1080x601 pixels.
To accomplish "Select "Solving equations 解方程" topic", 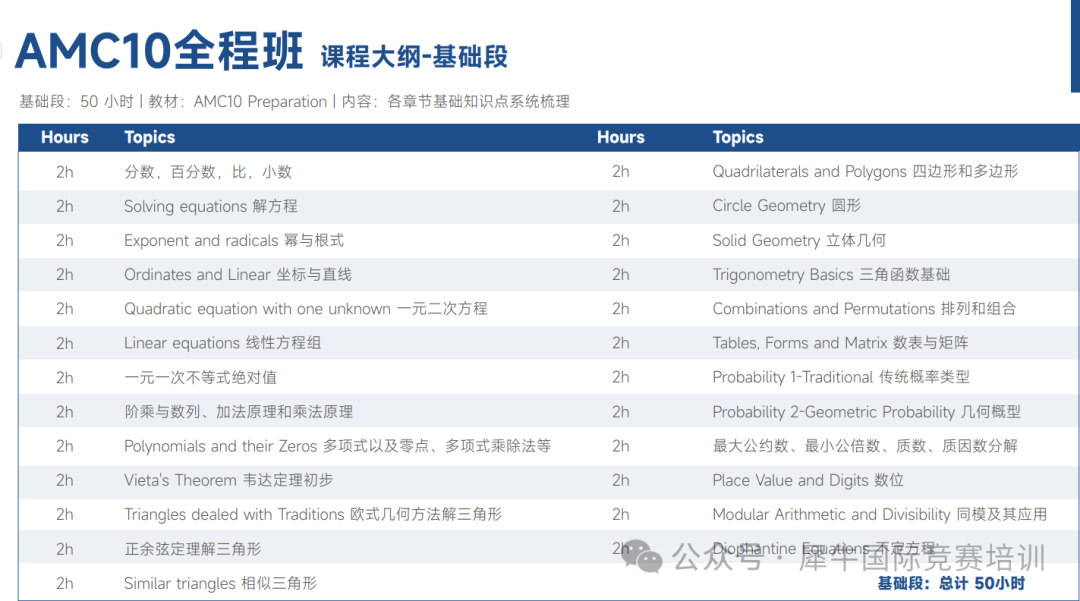I will tap(211, 207).
